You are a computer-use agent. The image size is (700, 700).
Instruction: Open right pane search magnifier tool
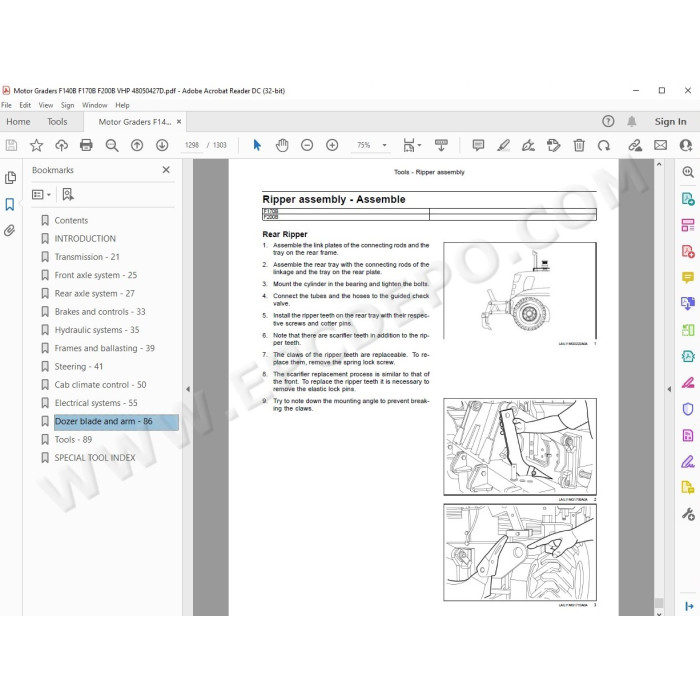pyautogui.click(x=688, y=172)
